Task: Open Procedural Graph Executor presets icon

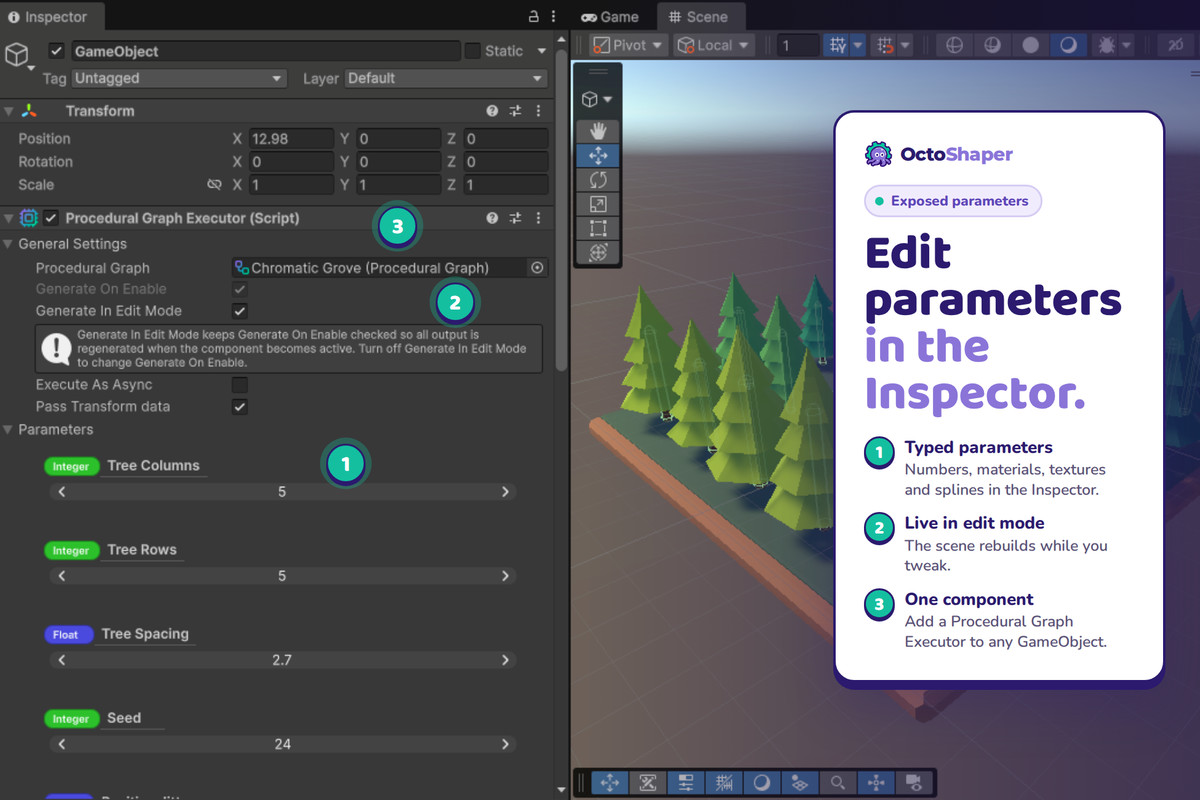Action: pos(516,218)
